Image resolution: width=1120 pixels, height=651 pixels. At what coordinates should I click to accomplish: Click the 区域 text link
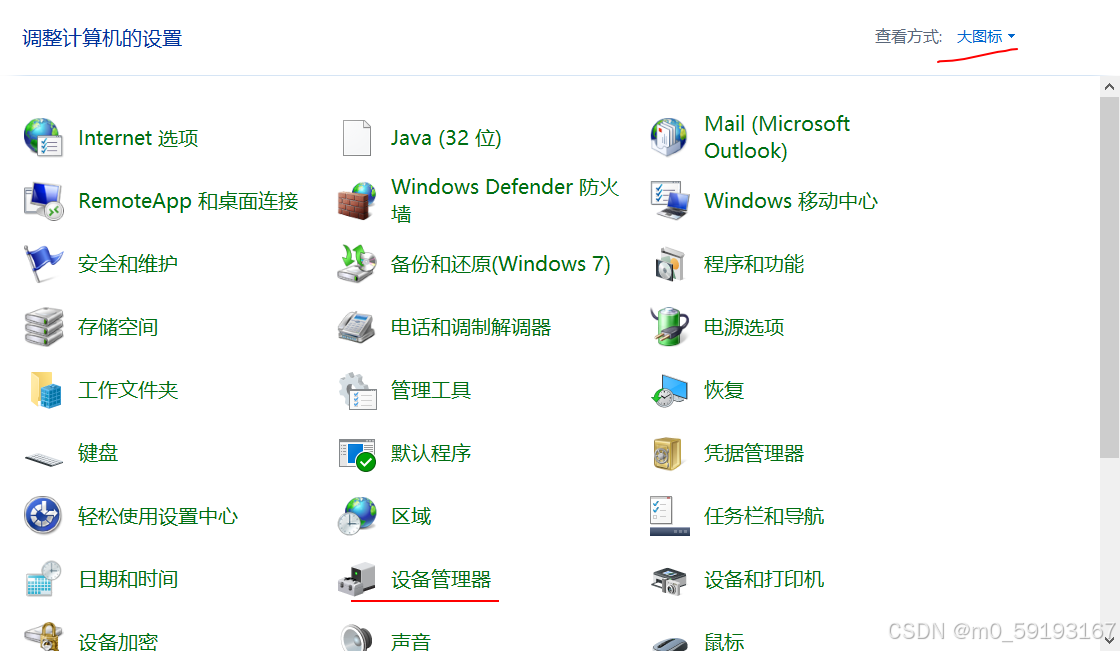click(x=411, y=516)
